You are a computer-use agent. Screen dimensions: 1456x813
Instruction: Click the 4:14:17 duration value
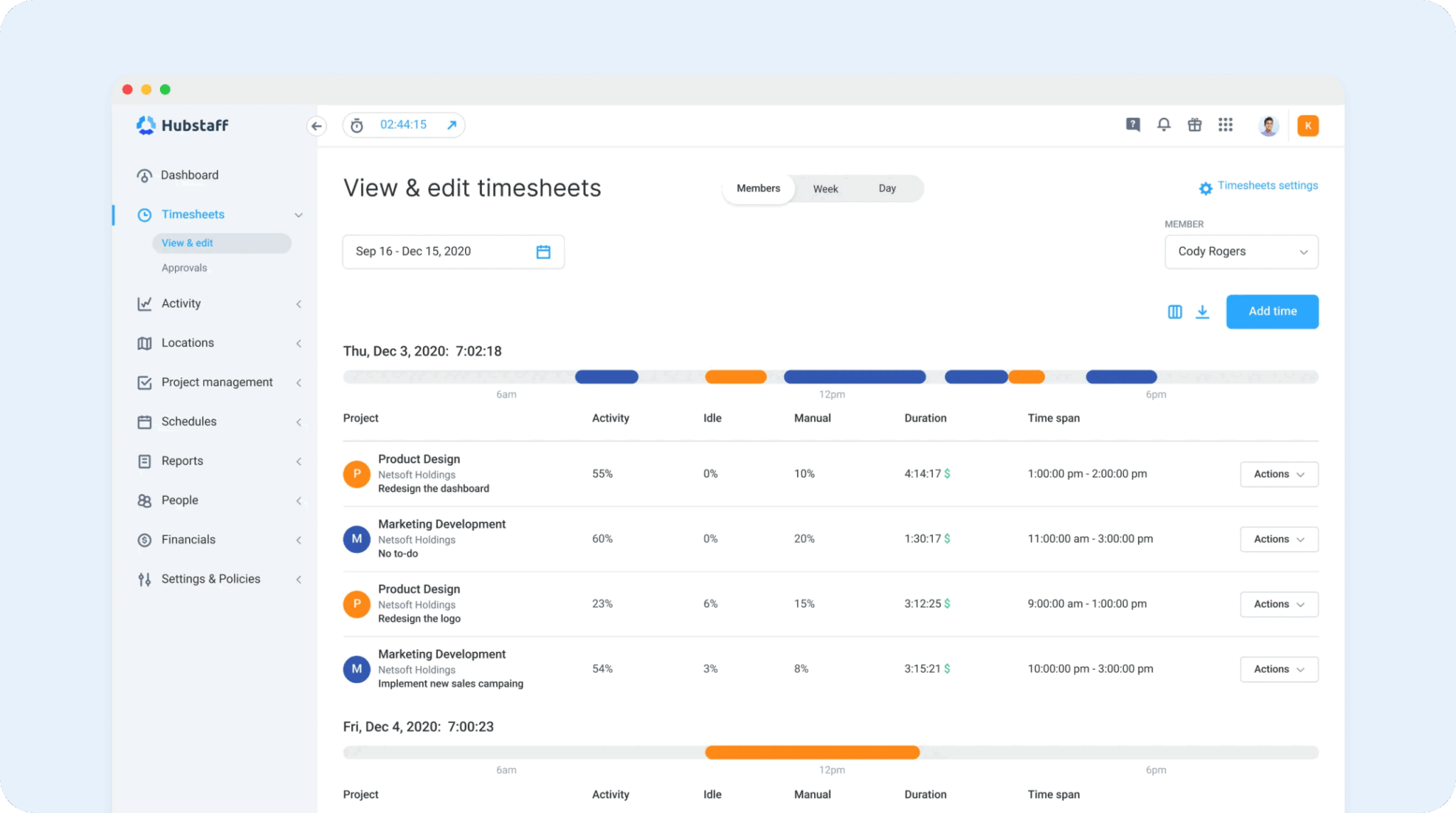[922, 473]
